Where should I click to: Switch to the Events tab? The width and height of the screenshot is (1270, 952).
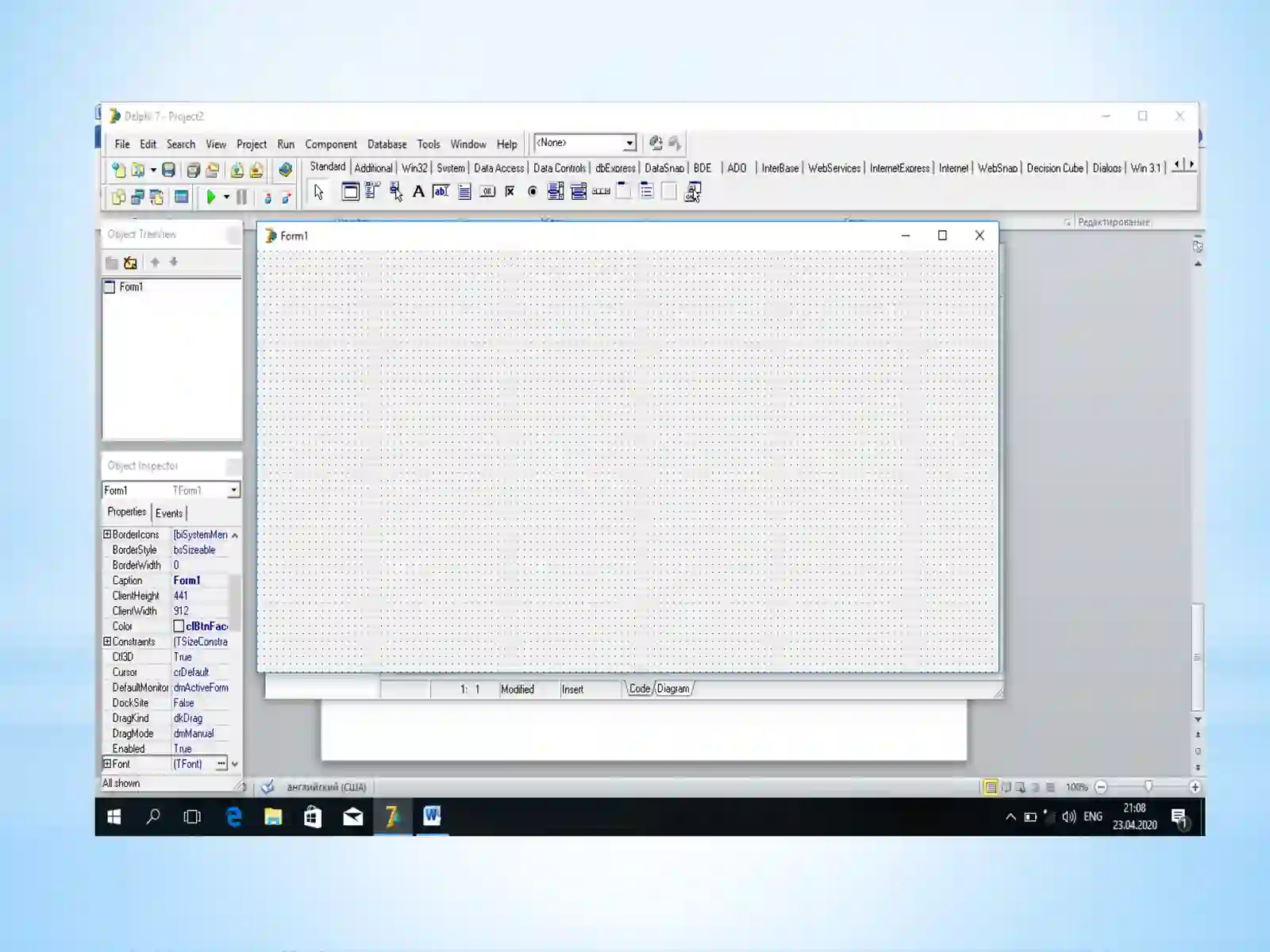(x=169, y=513)
